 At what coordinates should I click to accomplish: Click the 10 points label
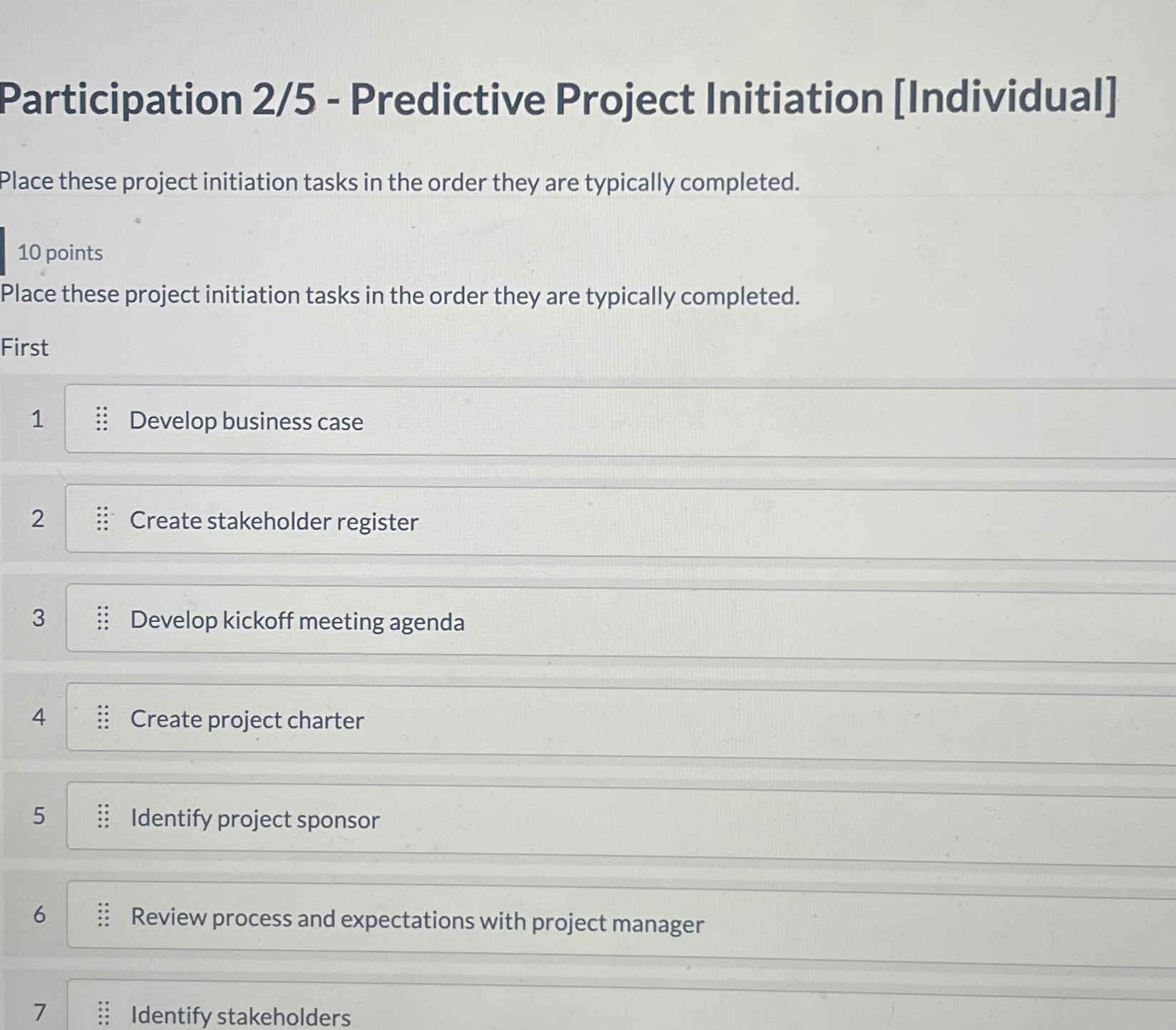59,253
